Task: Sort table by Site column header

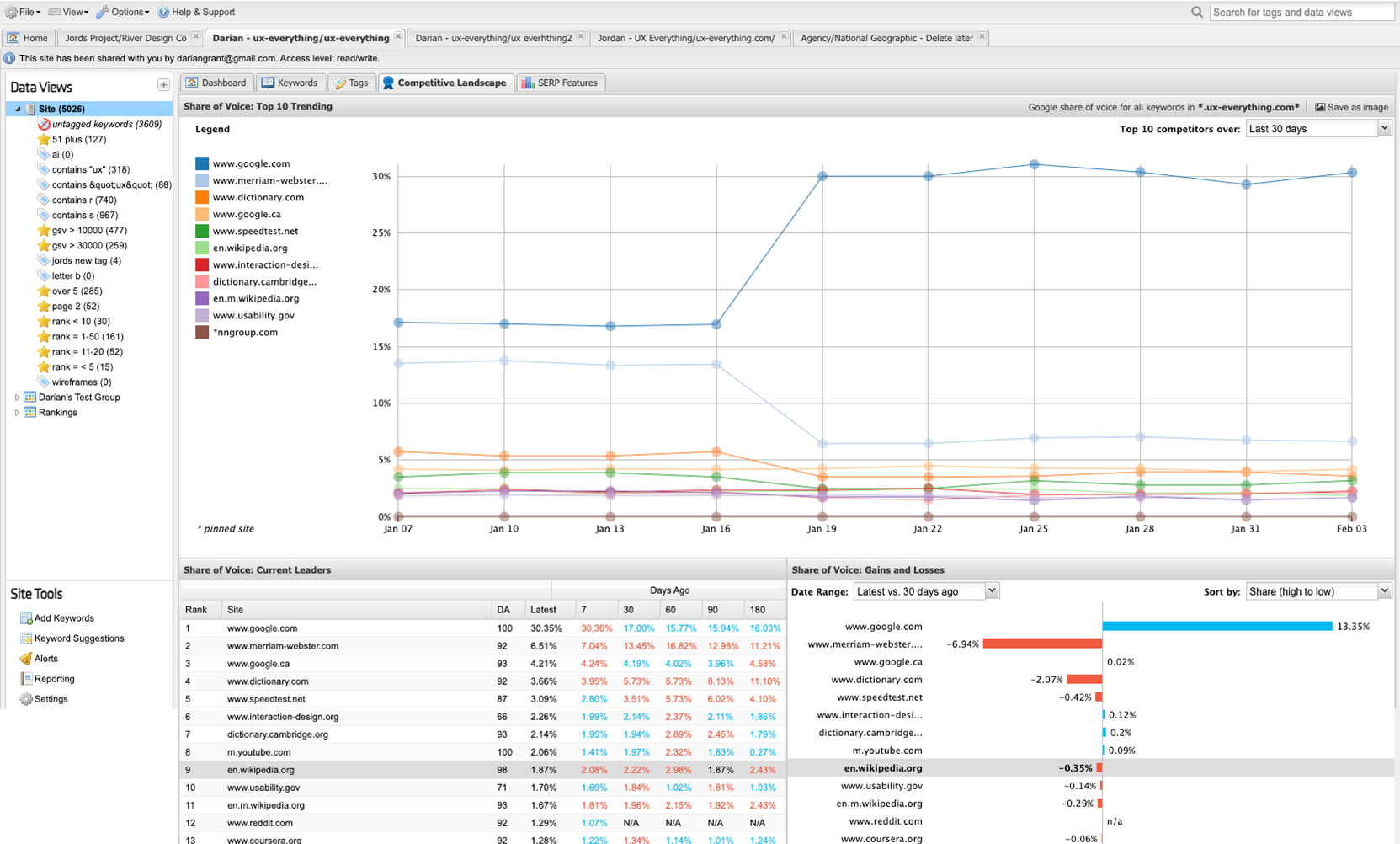Action: pos(356,610)
